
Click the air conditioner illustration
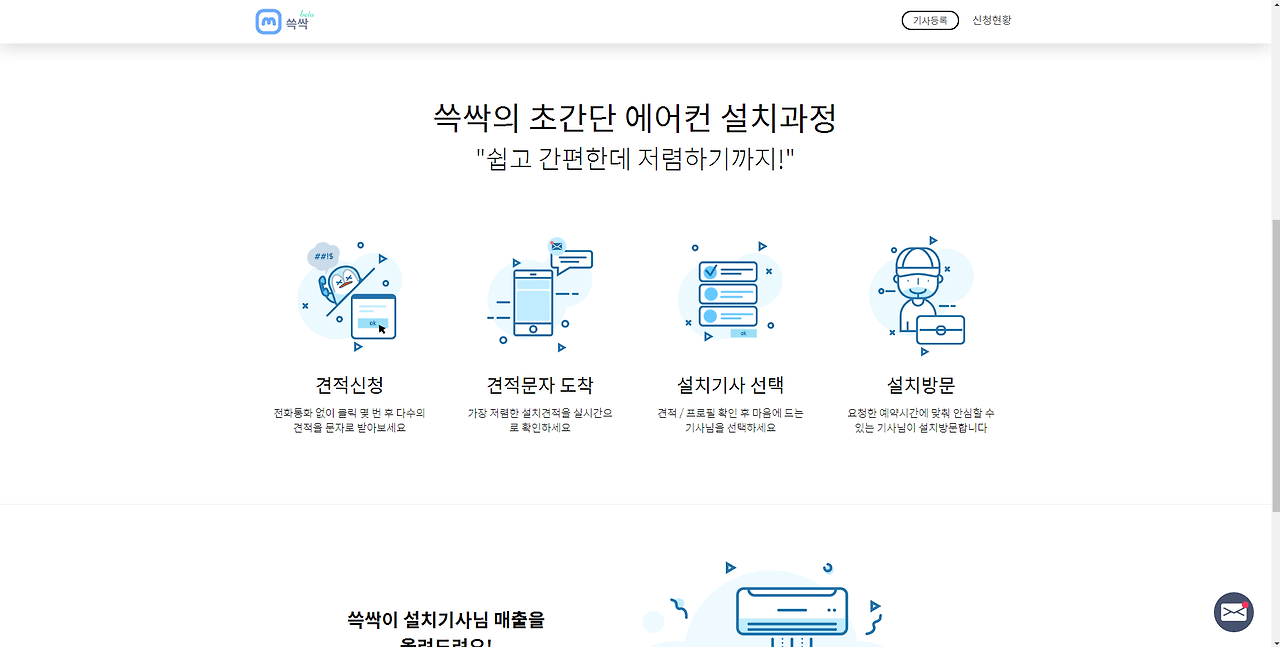pyautogui.click(x=765, y=604)
